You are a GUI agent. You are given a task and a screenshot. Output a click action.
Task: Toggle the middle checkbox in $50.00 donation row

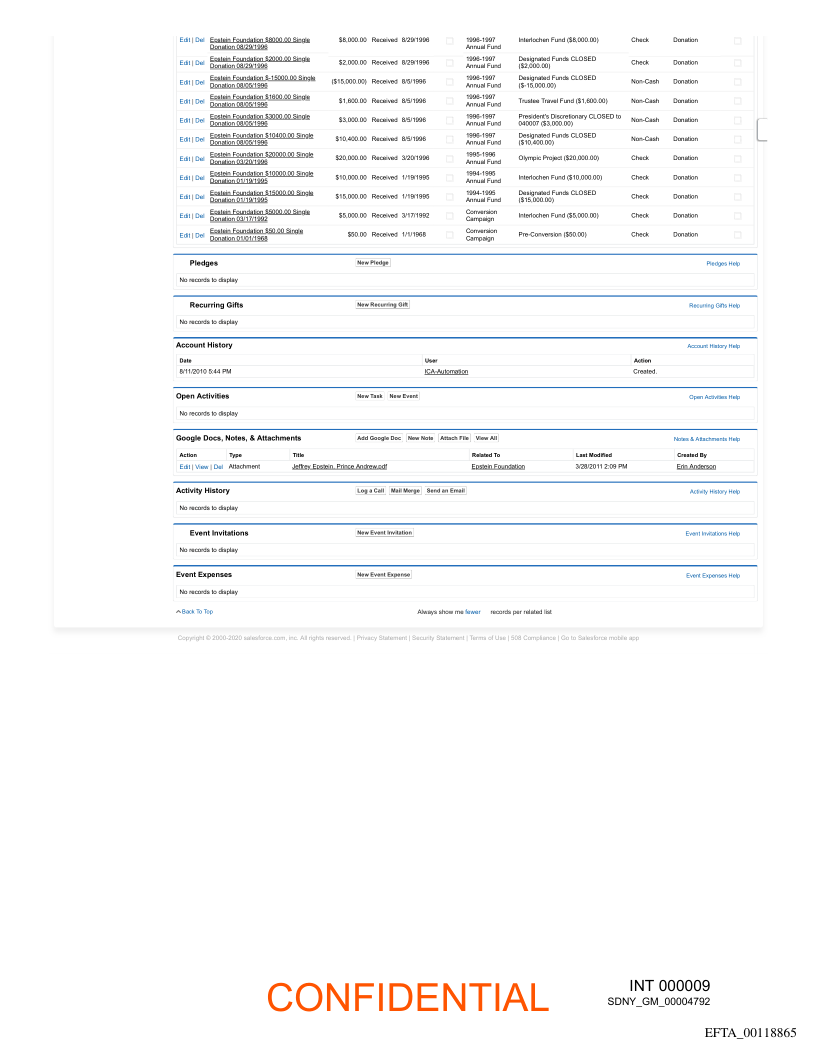tap(449, 235)
